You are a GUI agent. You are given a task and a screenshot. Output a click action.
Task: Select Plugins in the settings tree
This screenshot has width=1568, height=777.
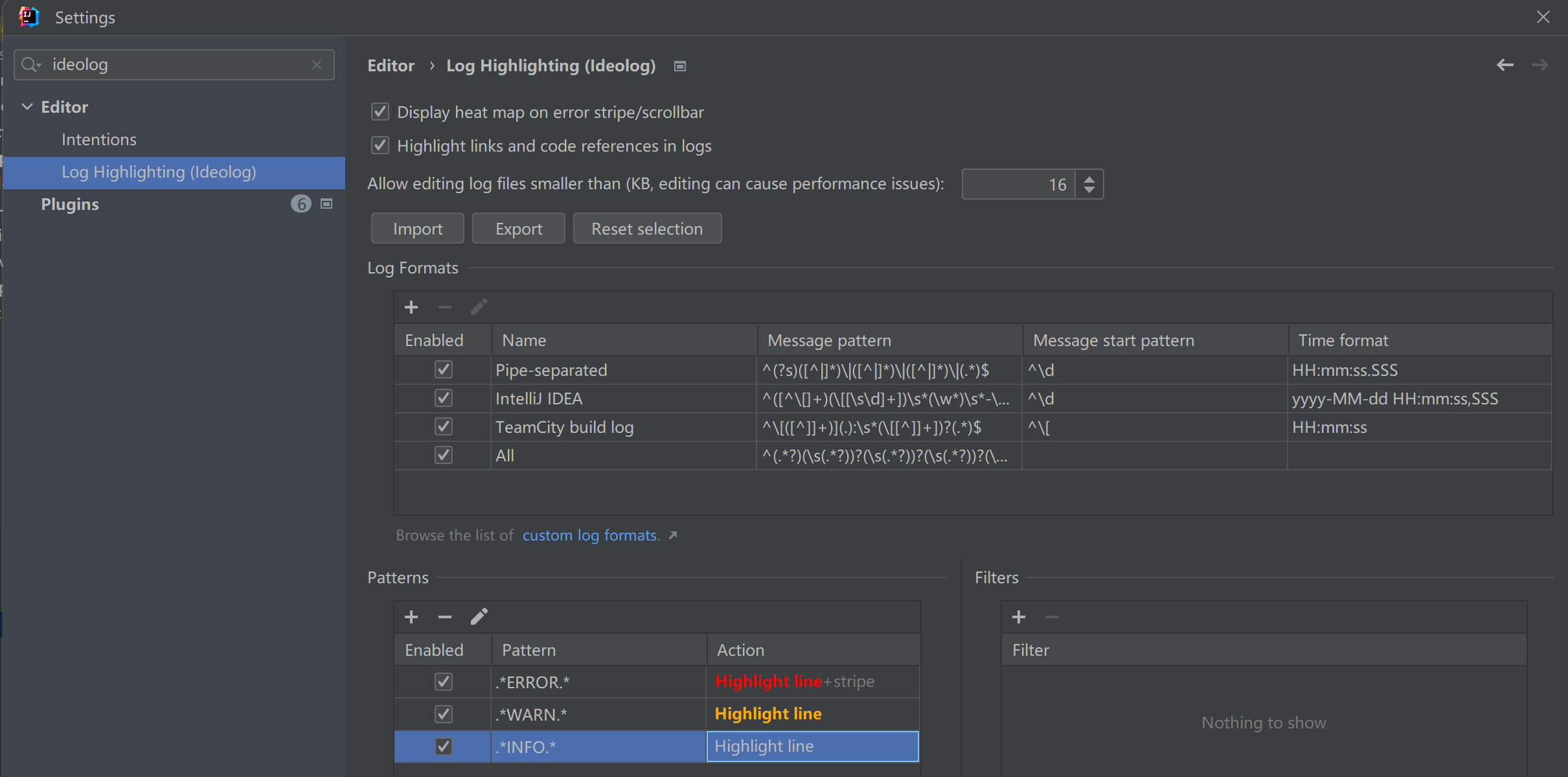click(x=70, y=204)
